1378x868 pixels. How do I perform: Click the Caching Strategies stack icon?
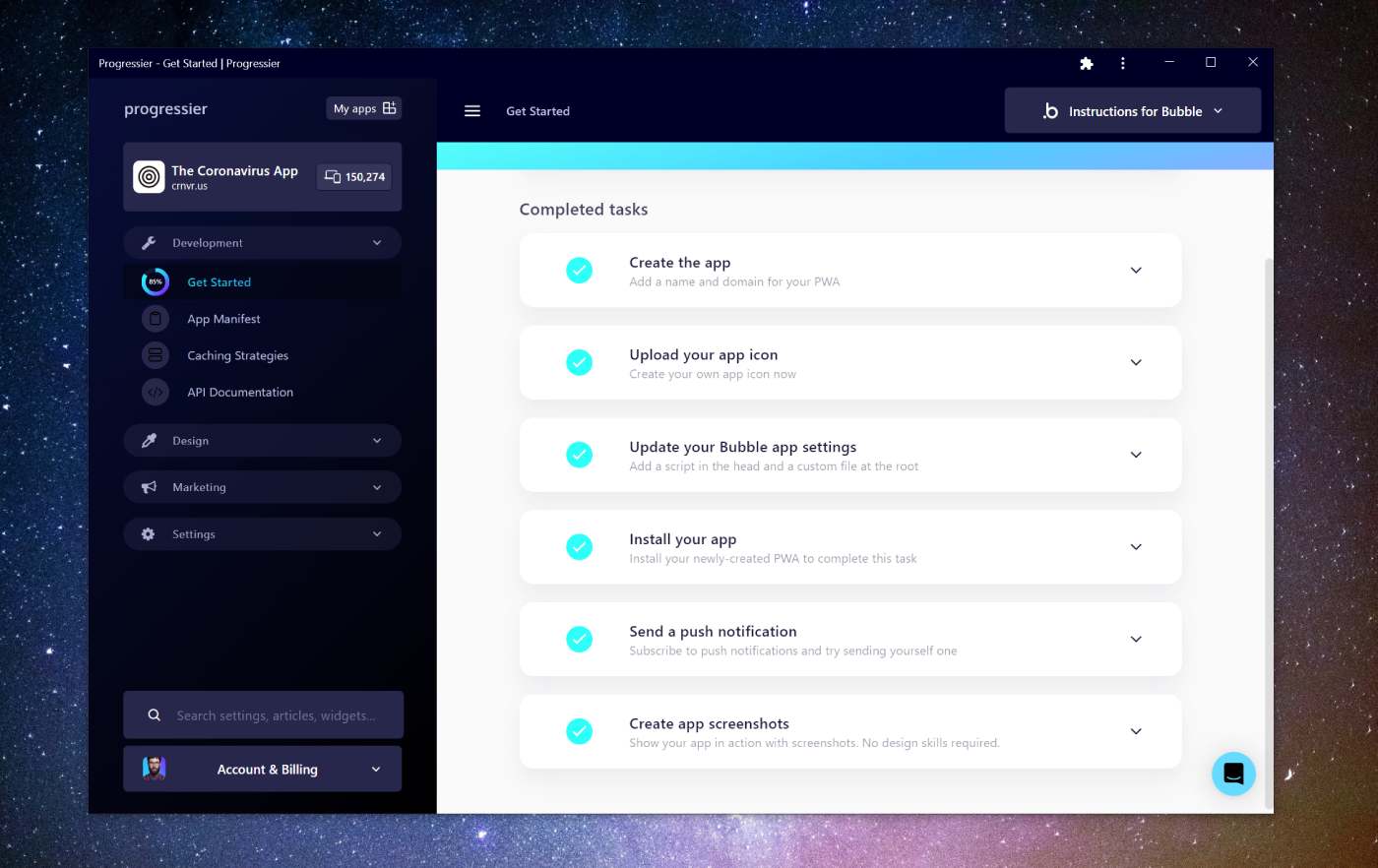[156, 355]
